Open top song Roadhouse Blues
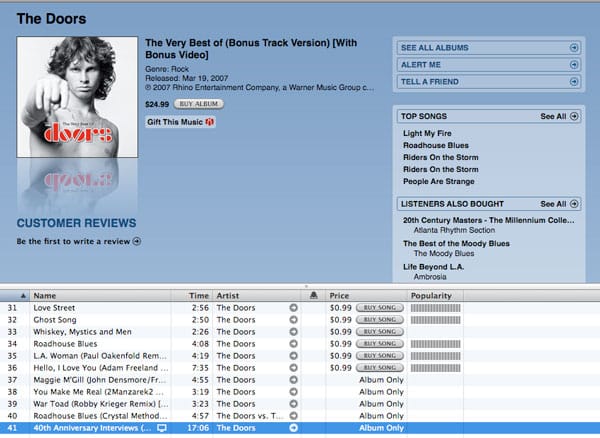 pyautogui.click(x=435, y=145)
